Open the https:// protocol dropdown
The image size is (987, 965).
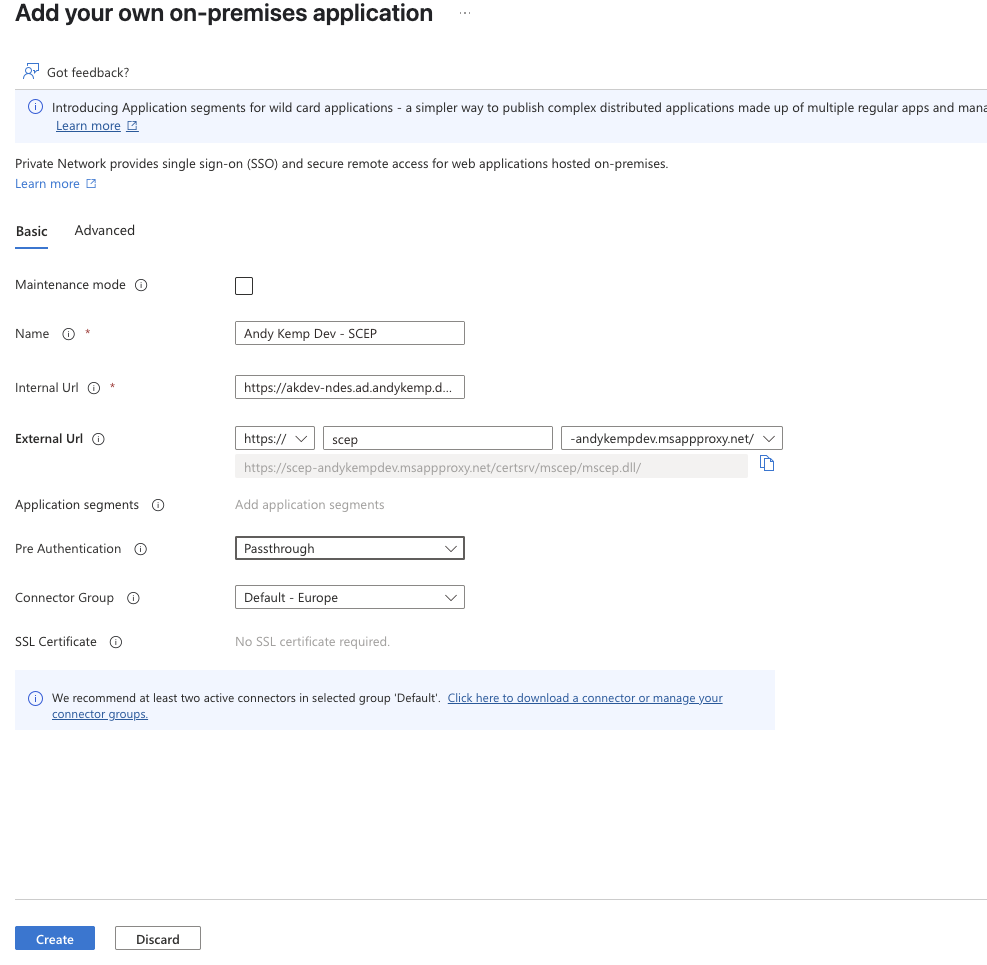[x=275, y=438]
